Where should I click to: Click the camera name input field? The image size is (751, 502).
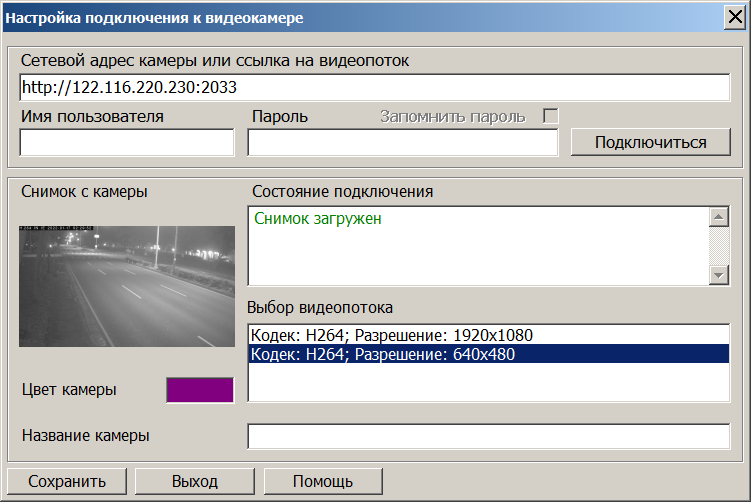489,436
